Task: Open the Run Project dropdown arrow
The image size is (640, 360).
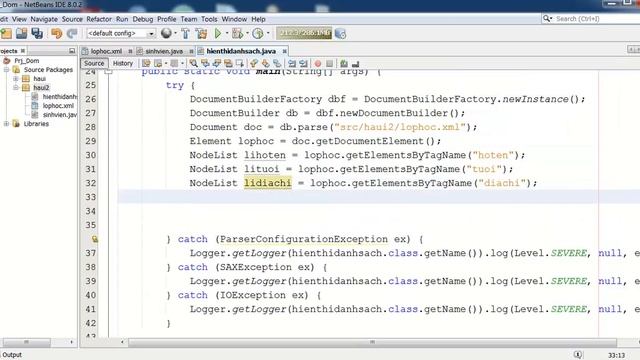Action: coord(227,33)
